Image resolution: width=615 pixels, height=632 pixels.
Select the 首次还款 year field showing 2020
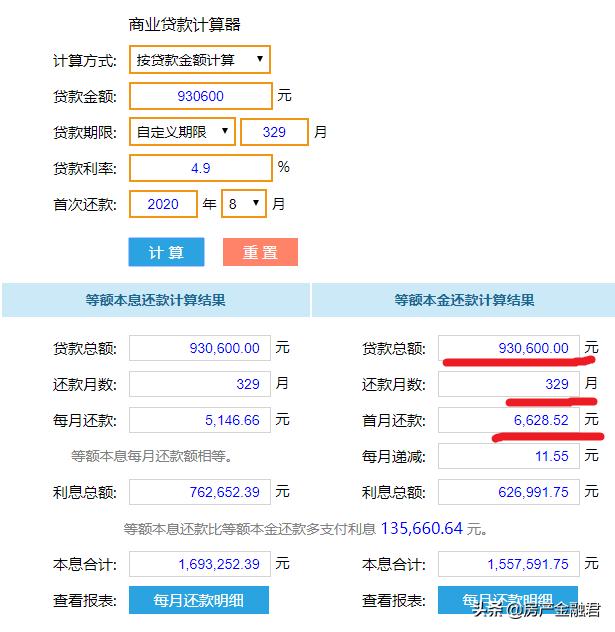click(163, 204)
